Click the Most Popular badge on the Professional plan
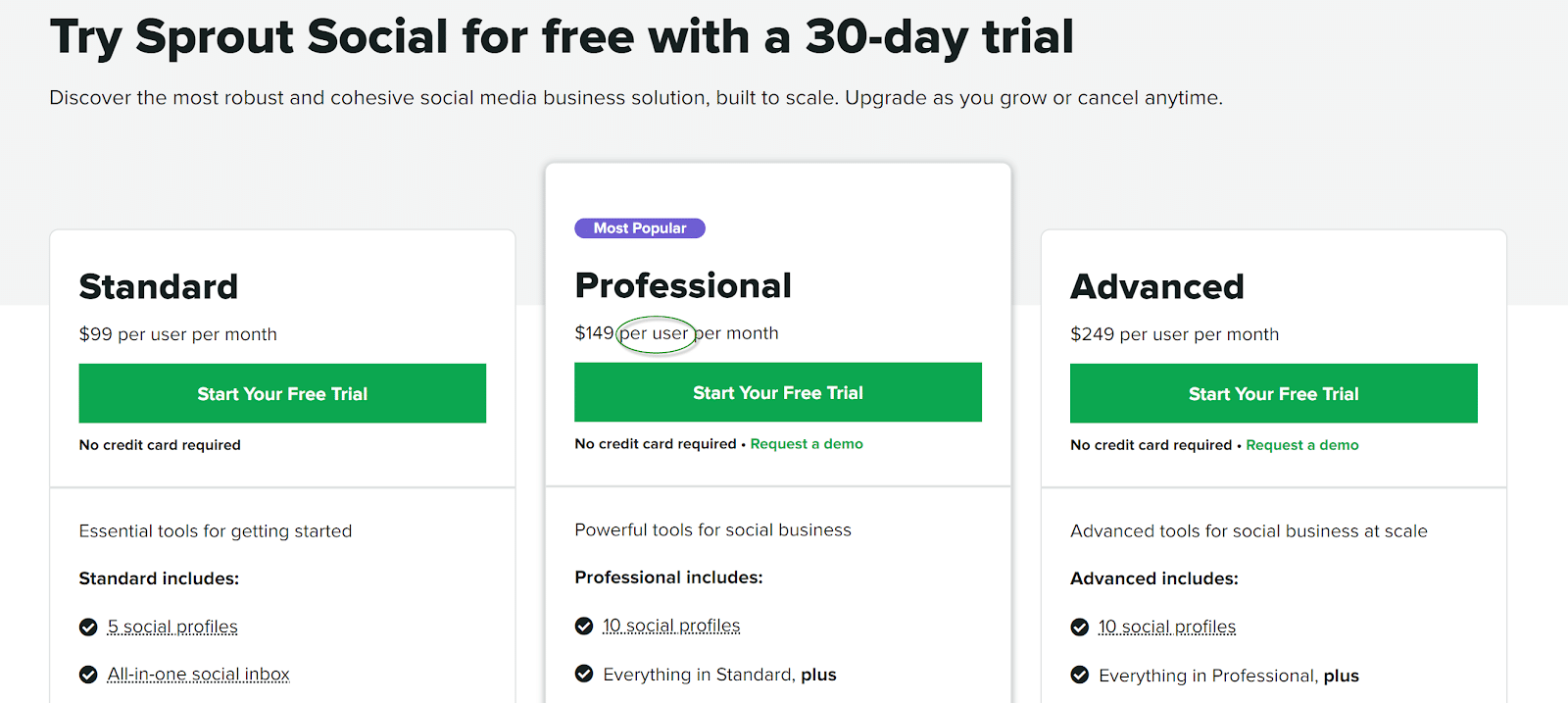This screenshot has height=703, width=1568. pos(639,227)
